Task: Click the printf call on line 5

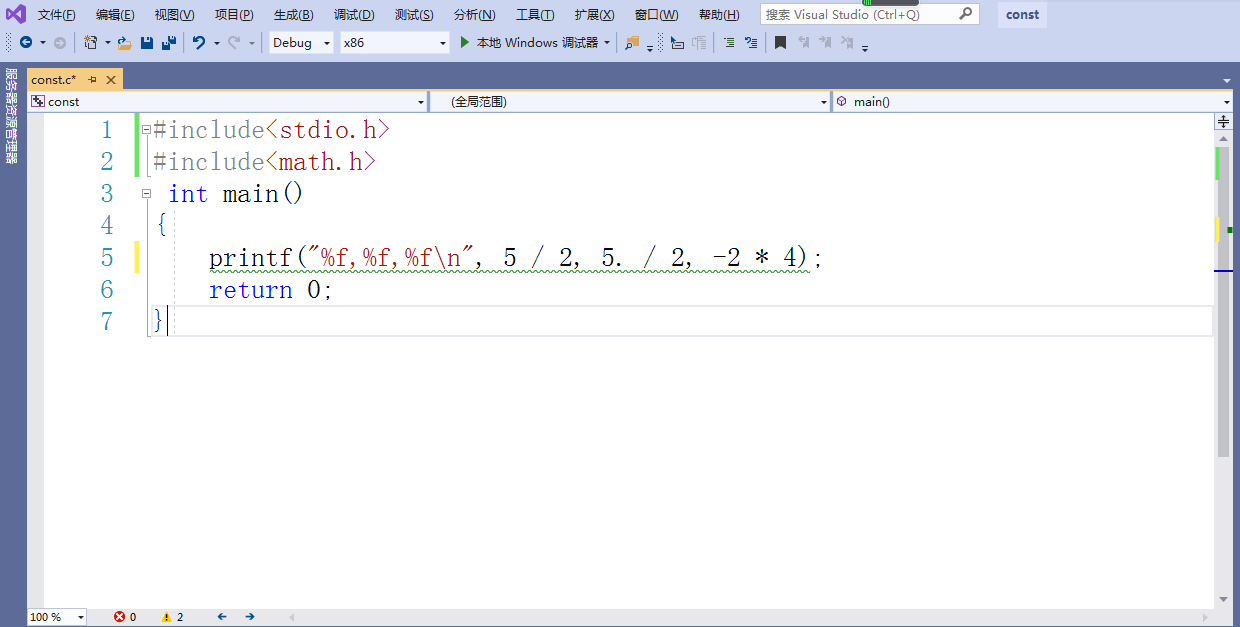Action: click(x=515, y=258)
